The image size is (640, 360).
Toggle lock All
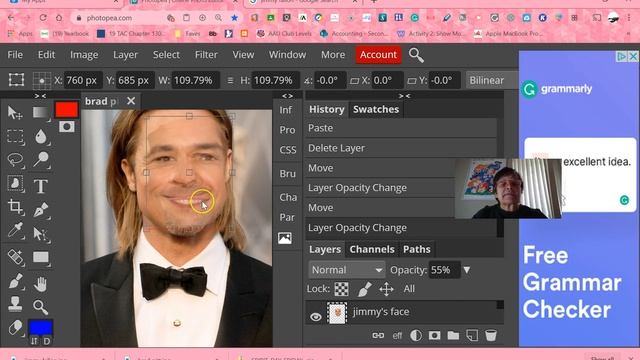409,289
